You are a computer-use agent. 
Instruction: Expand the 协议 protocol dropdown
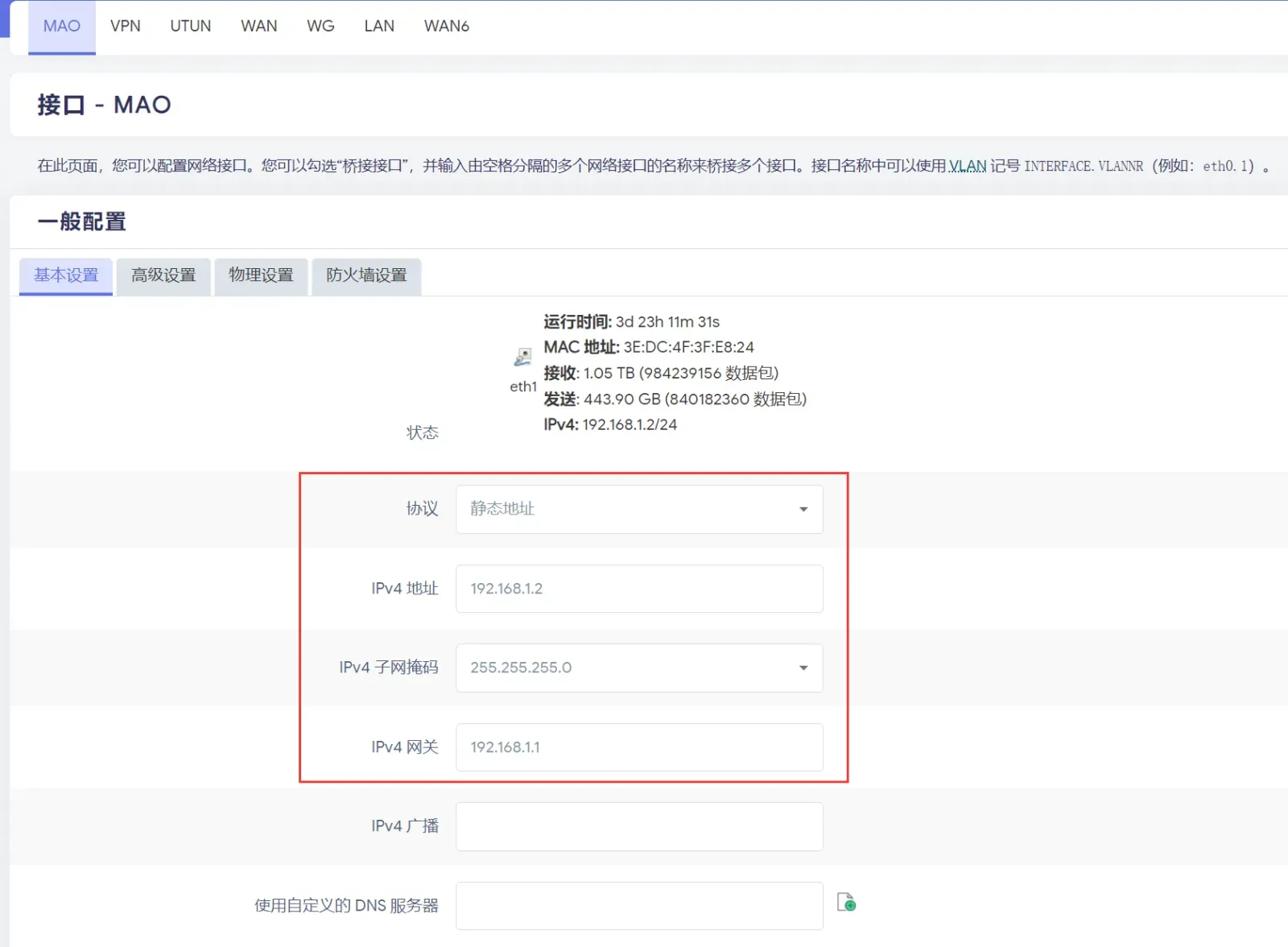(639, 509)
